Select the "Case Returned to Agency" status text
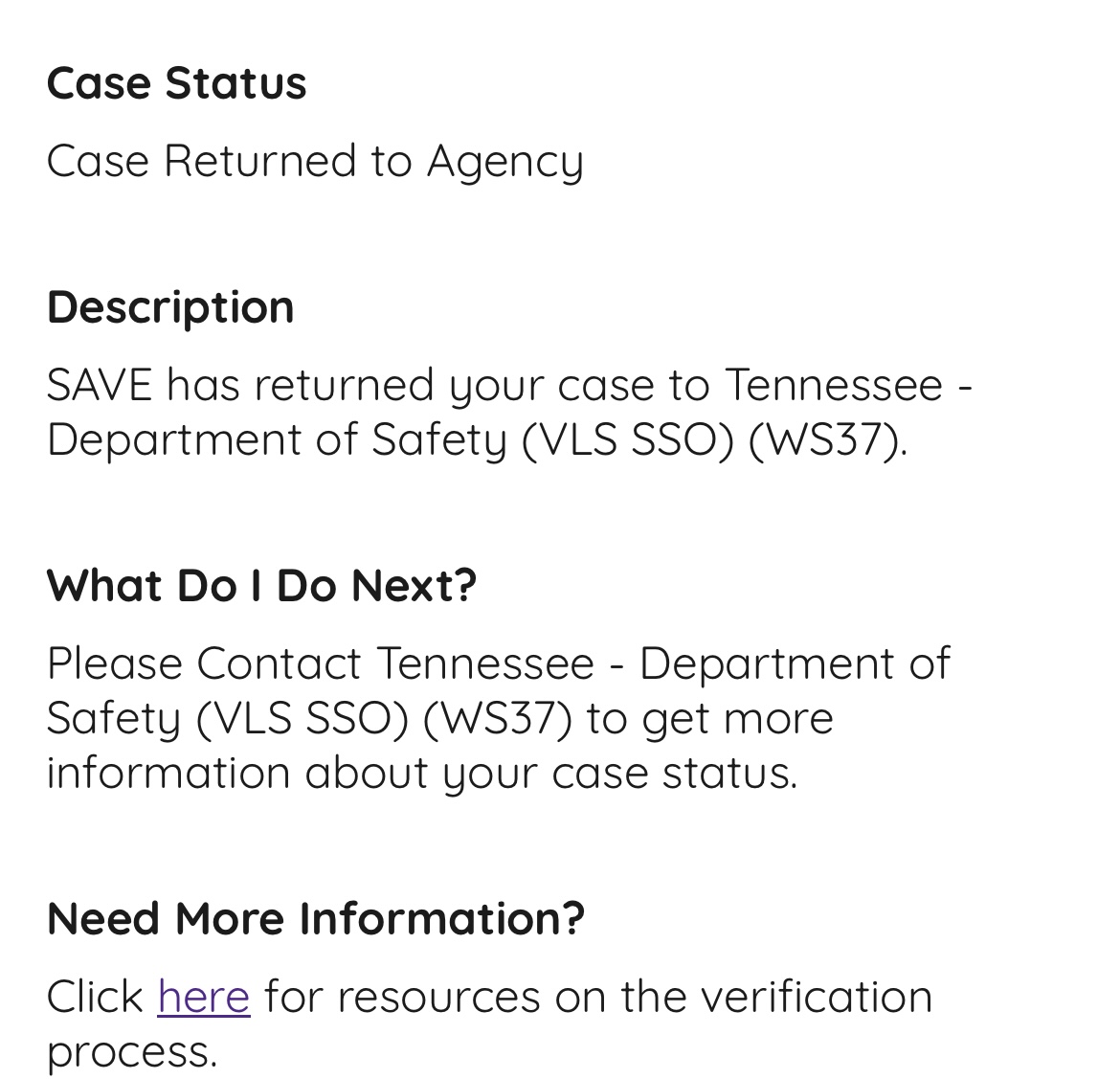 [x=314, y=161]
